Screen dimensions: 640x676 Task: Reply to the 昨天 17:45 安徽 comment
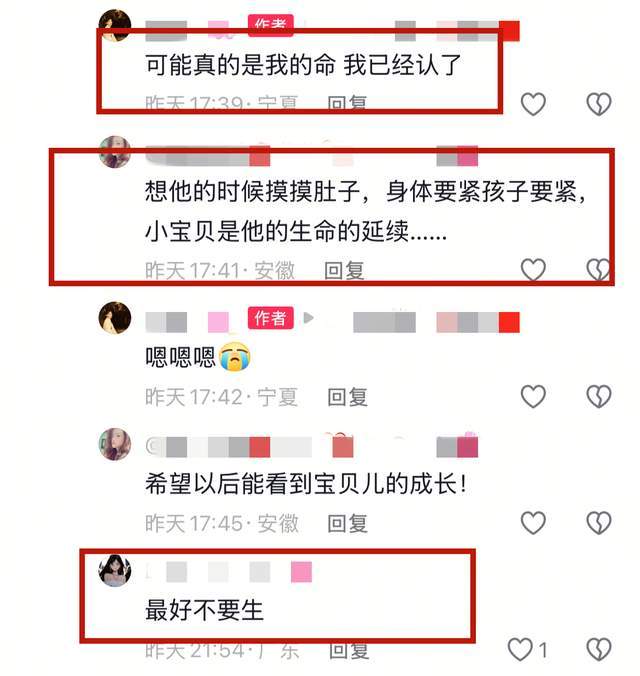coord(347,524)
